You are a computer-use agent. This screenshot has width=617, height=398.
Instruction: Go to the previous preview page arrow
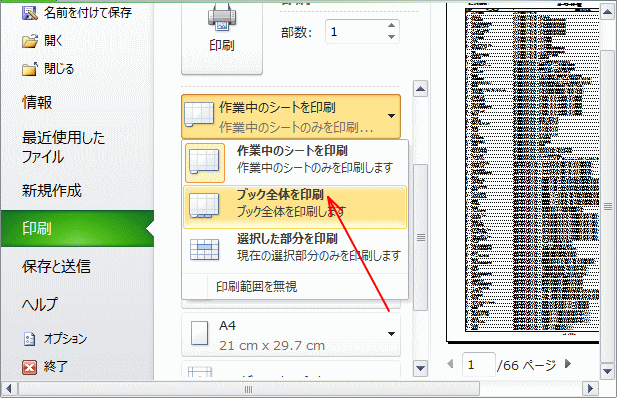pyautogui.click(x=450, y=364)
